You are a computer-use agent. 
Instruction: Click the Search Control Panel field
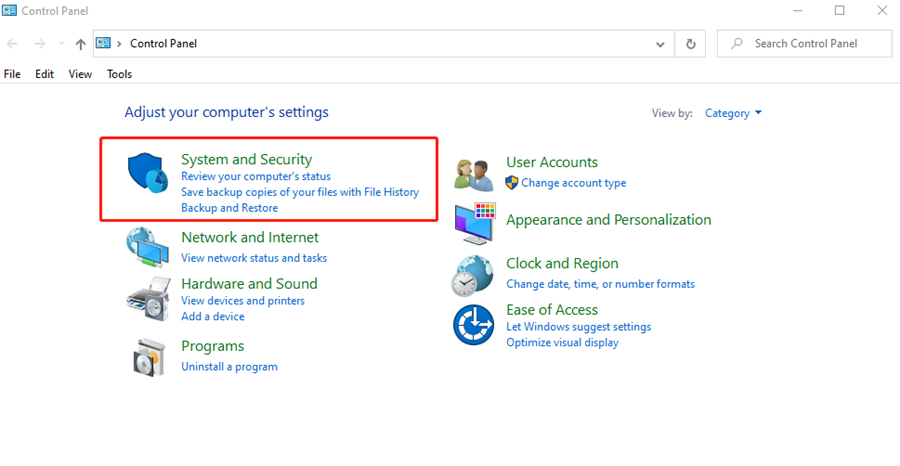805,44
